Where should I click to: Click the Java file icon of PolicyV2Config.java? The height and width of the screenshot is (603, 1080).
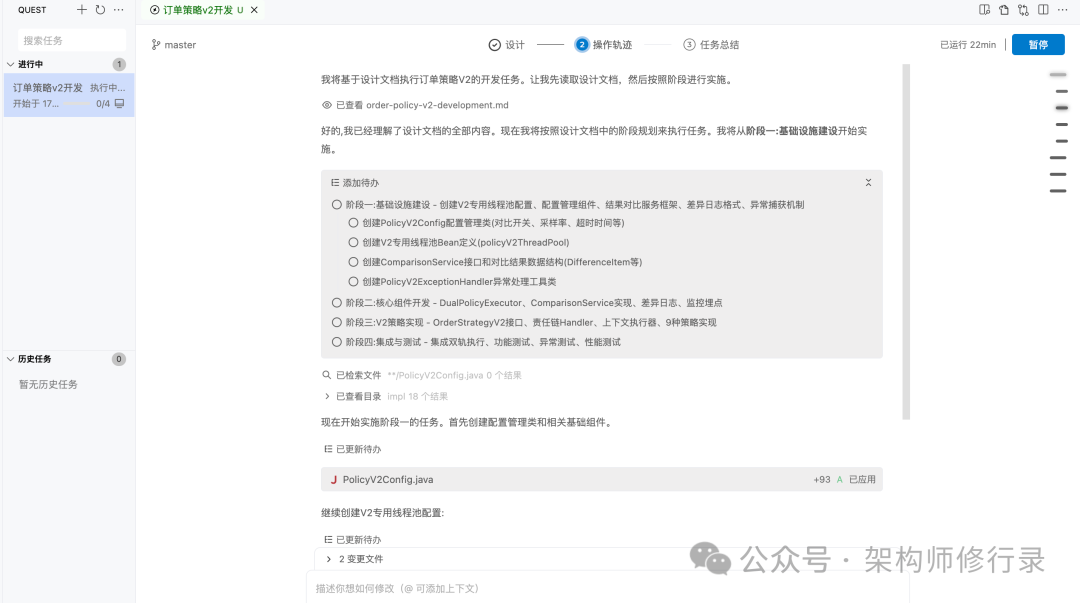point(334,480)
